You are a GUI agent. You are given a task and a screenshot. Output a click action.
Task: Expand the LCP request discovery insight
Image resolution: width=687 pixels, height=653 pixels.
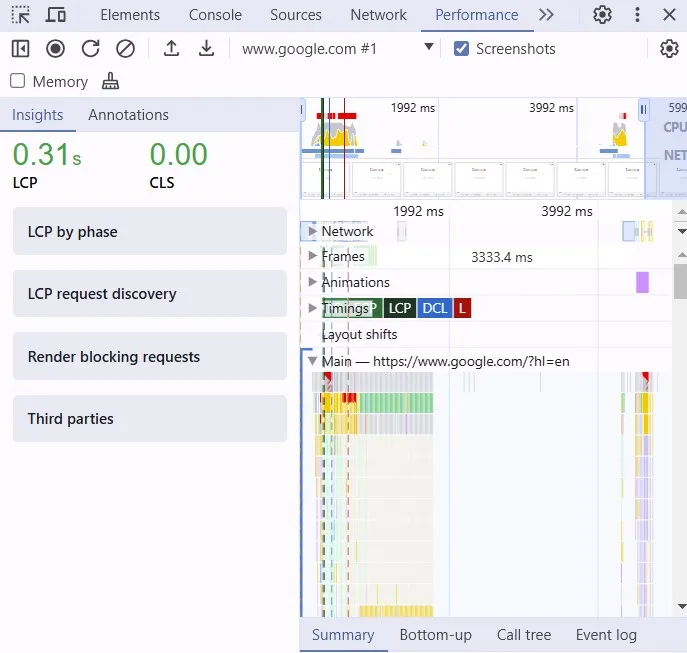[x=150, y=294]
